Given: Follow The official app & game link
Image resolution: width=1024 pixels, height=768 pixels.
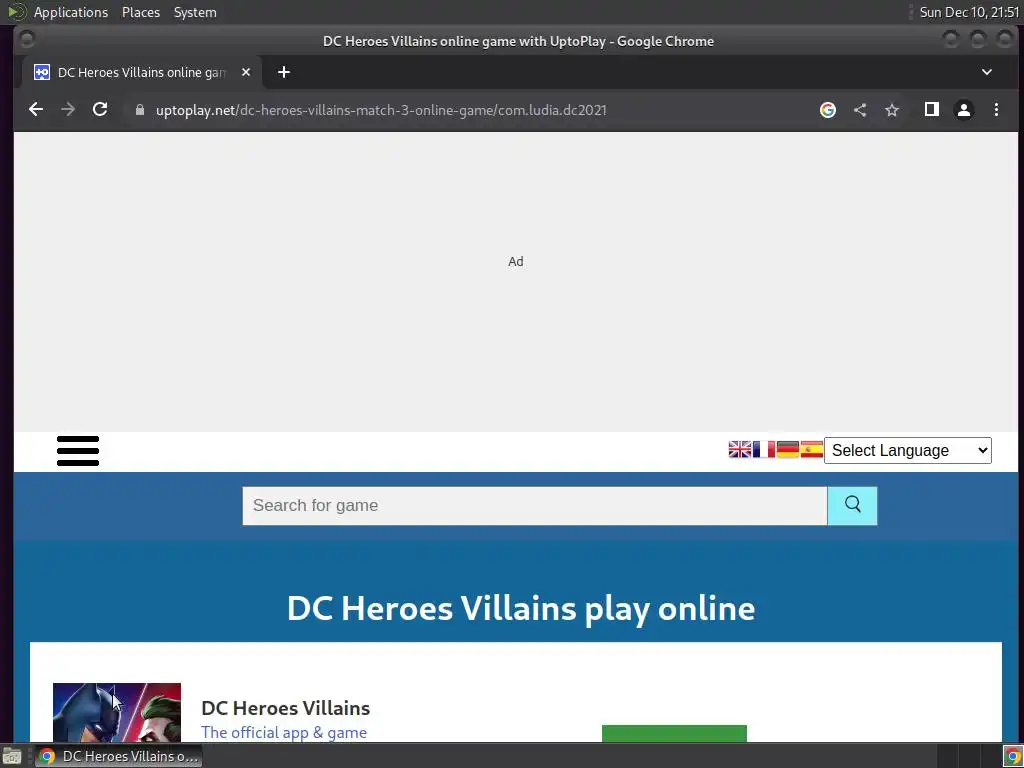Looking at the screenshot, I should coord(284,733).
